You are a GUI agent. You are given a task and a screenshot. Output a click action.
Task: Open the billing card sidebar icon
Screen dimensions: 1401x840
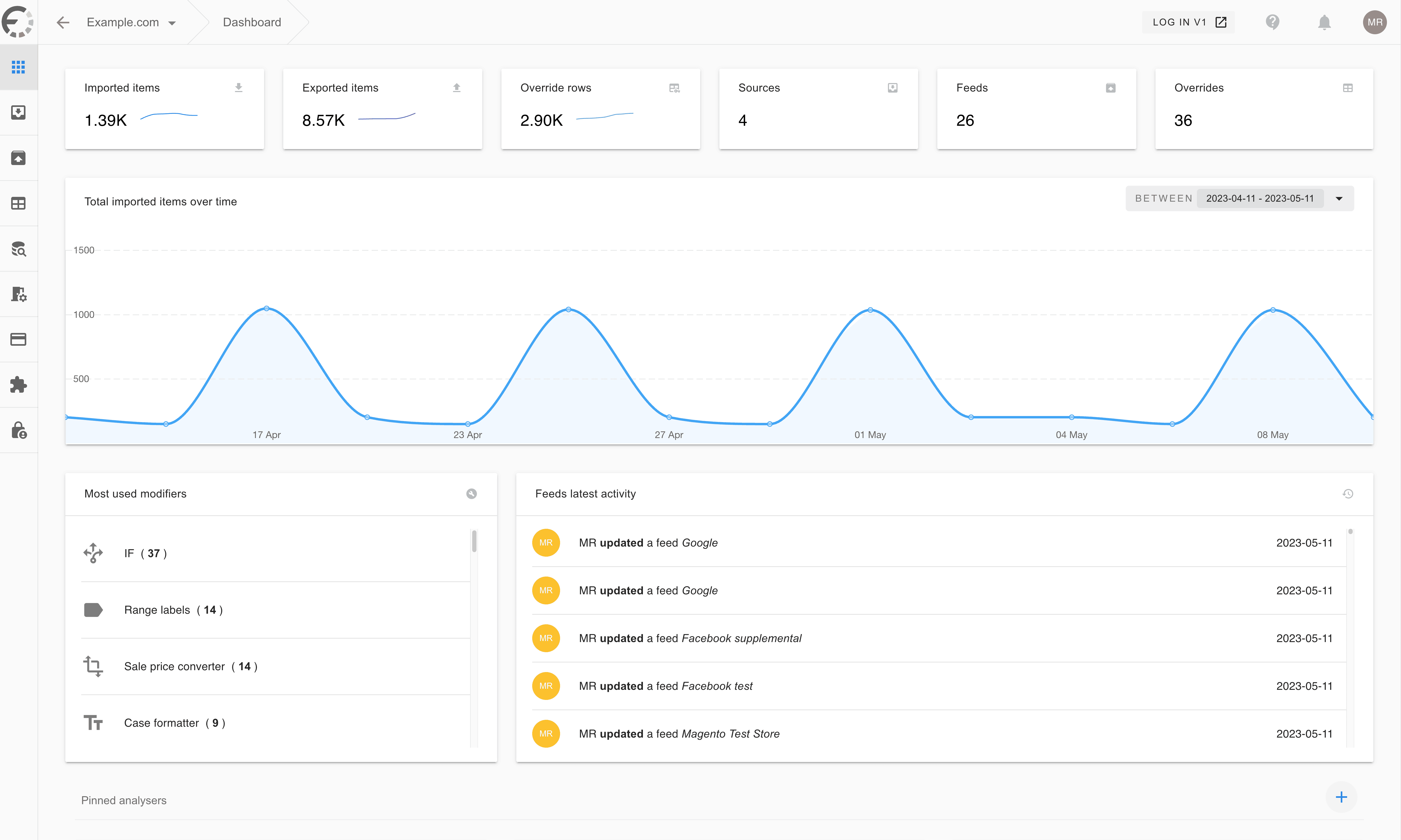click(x=18, y=340)
